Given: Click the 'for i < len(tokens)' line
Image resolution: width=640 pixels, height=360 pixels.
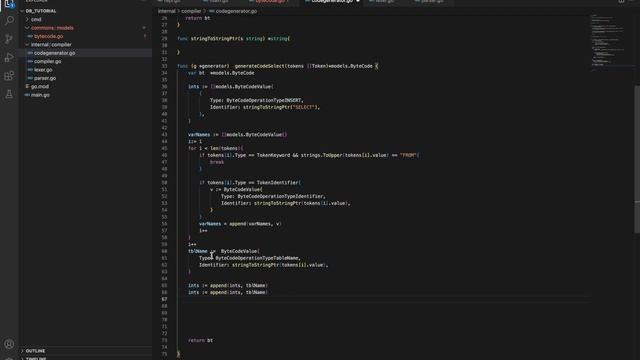Looking at the screenshot, I should coord(215,148).
